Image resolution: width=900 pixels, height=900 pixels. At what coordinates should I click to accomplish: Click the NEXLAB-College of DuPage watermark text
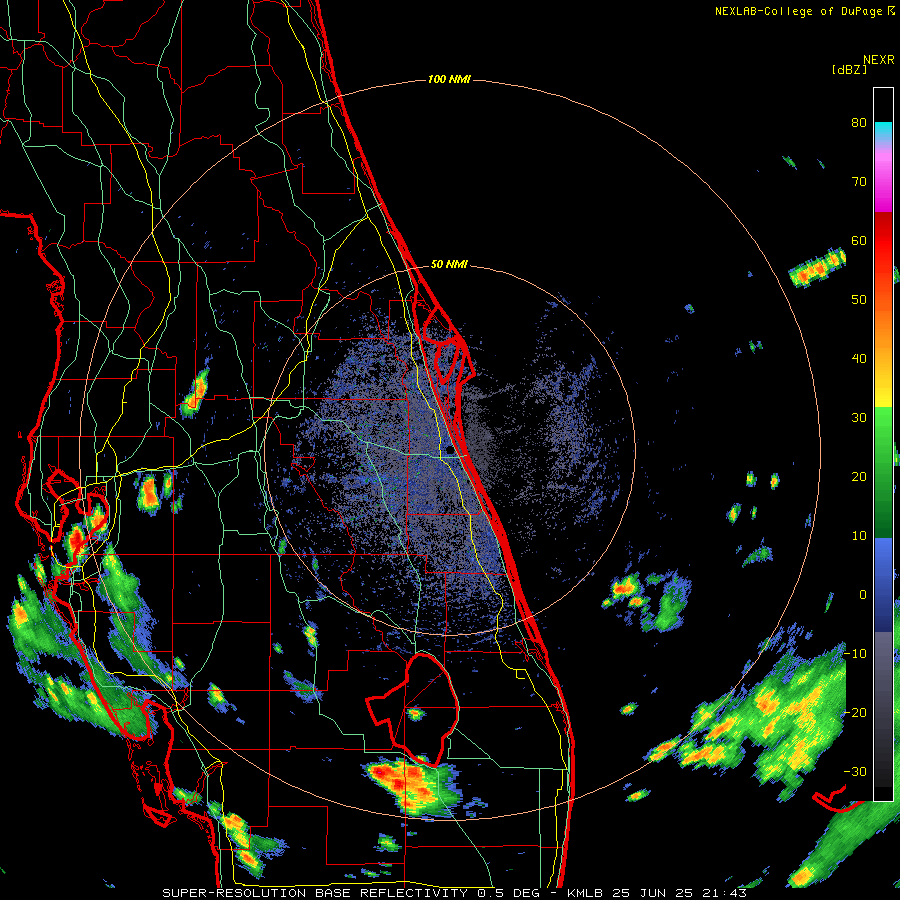(x=799, y=11)
